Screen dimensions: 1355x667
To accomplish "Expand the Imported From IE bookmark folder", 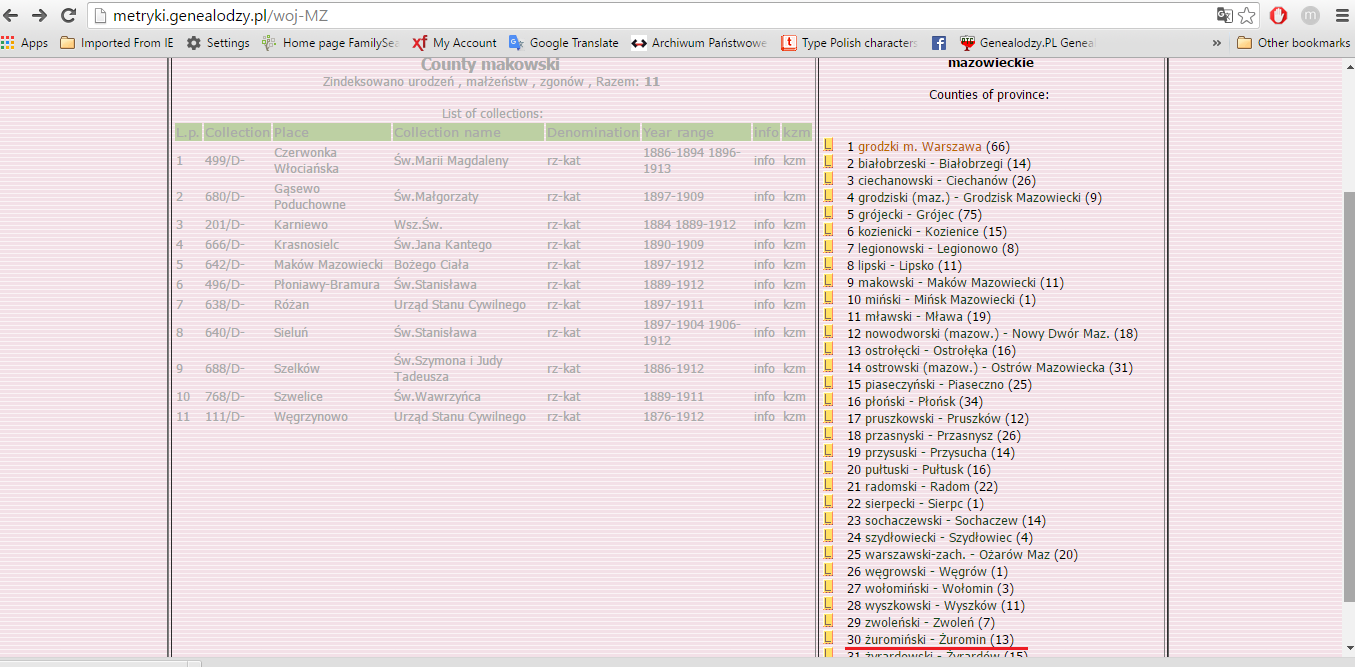I will tap(116, 43).
